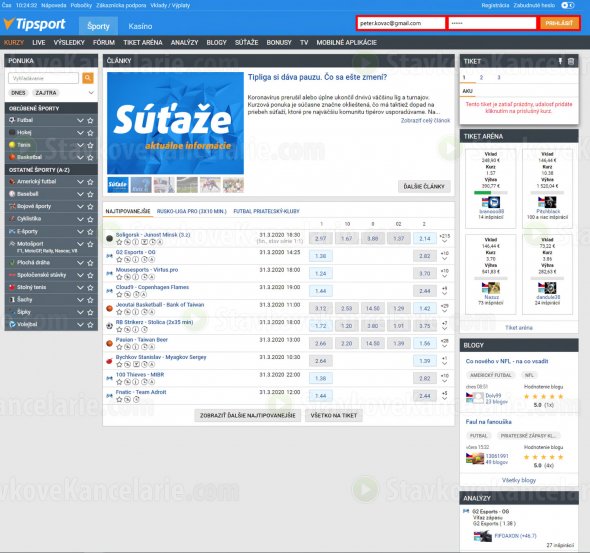Open the TIKET ARÉNA menu item
The width and height of the screenshot is (590, 553).
point(143,43)
